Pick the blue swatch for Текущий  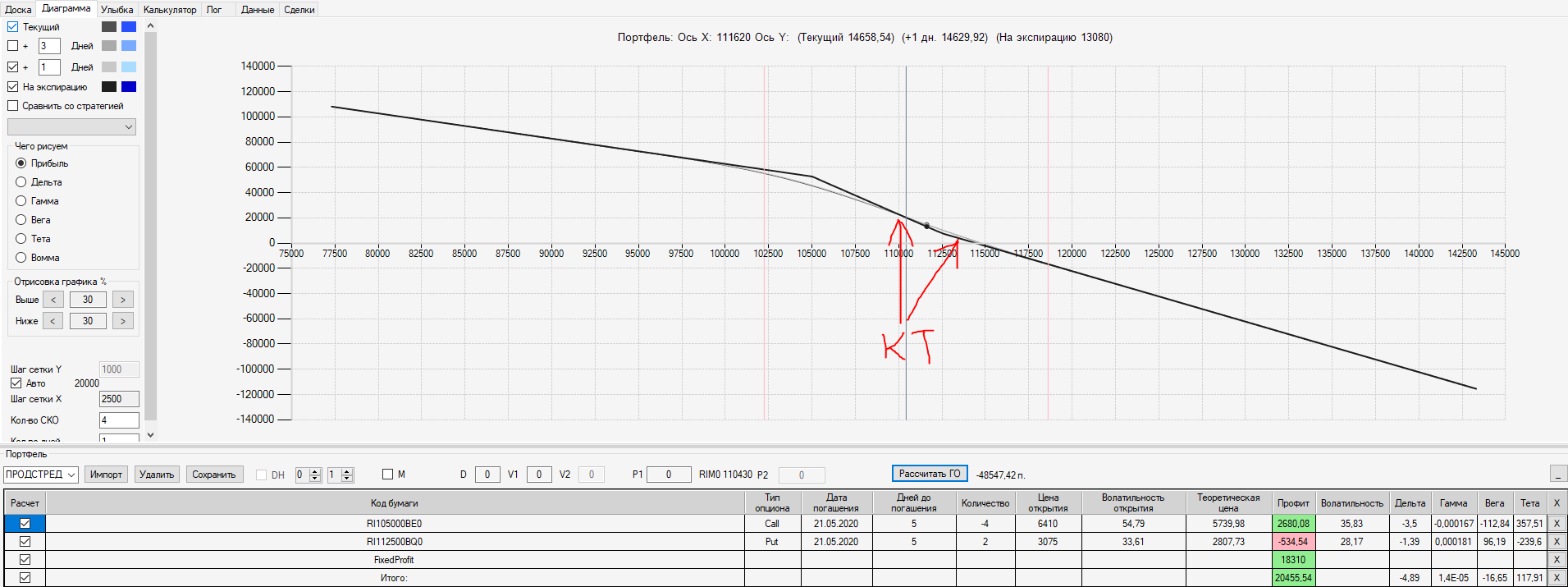click(129, 27)
